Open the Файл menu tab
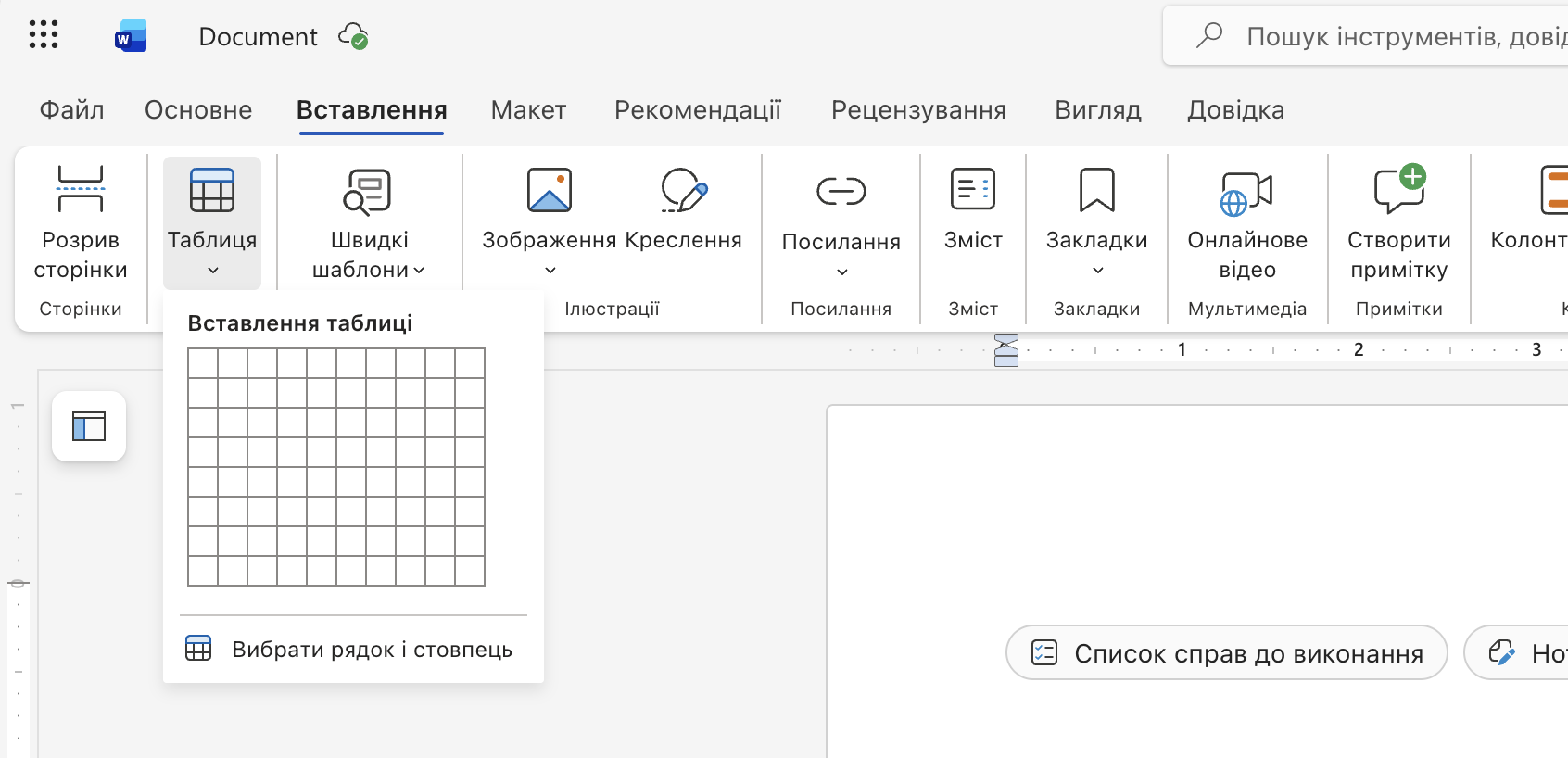The height and width of the screenshot is (758, 1568). [x=71, y=110]
